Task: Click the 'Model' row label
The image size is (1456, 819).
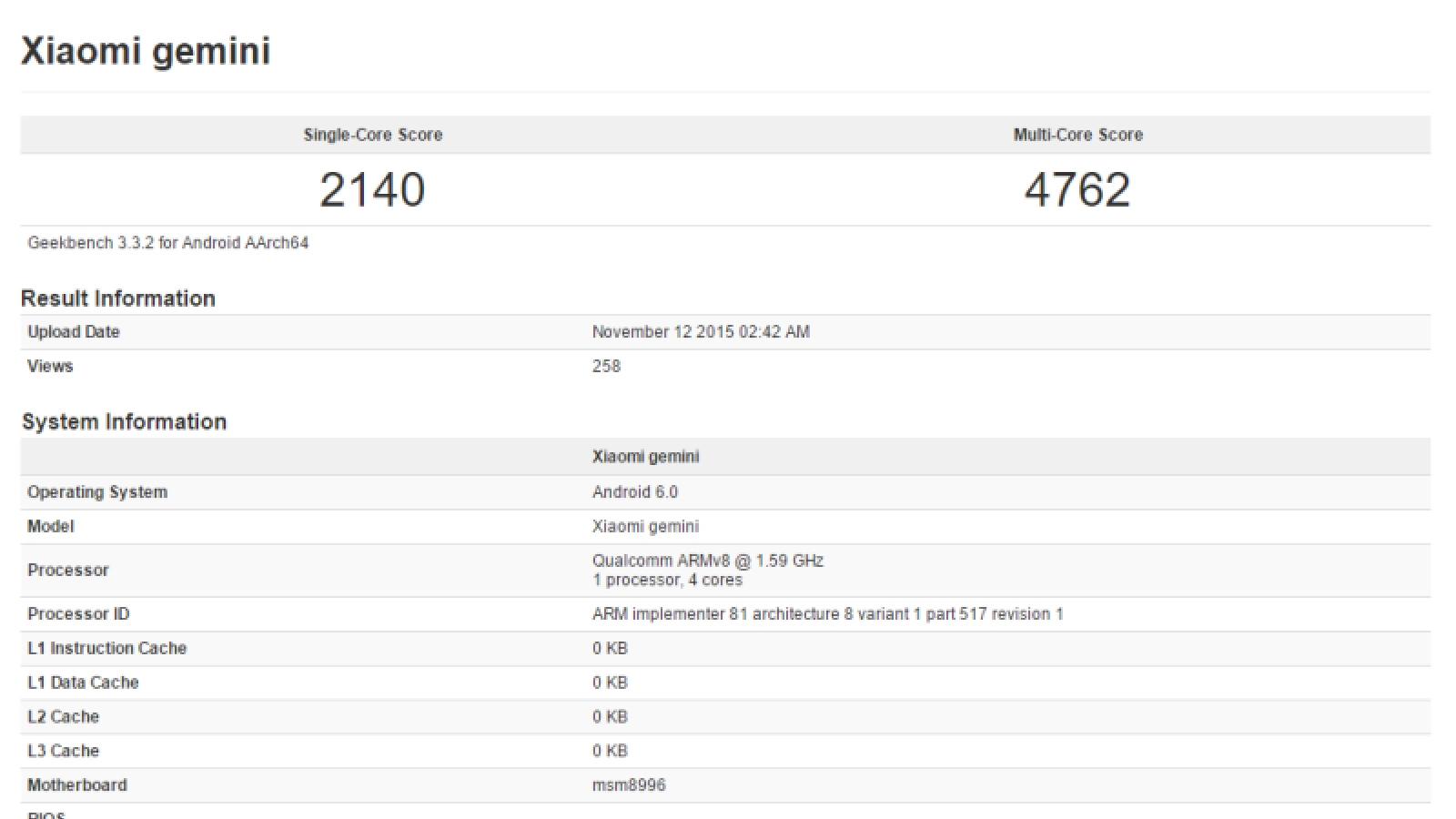Action: [x=51, y=526]
